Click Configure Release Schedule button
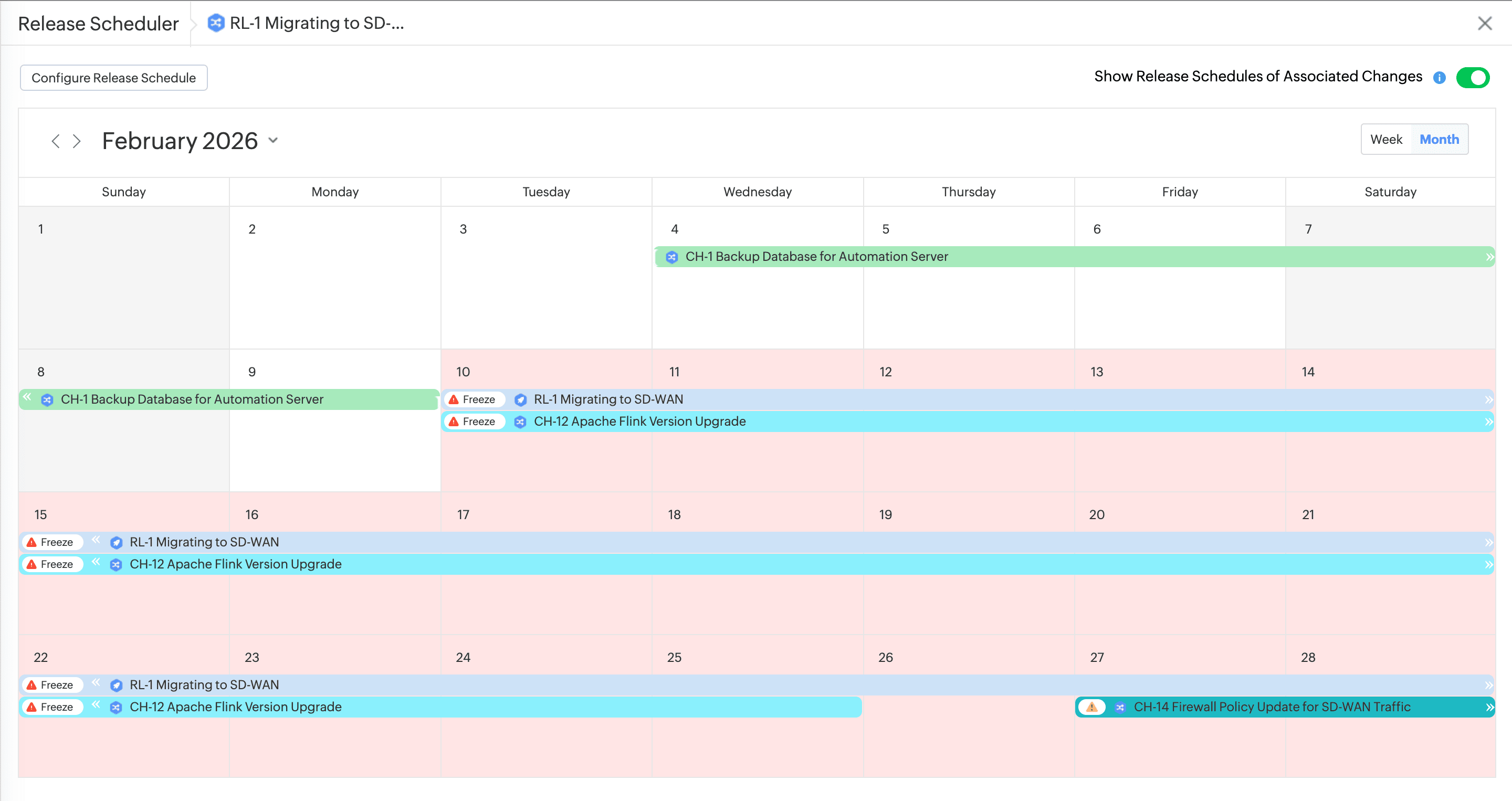Screen dimensions: 1512x801 (114, 78)
